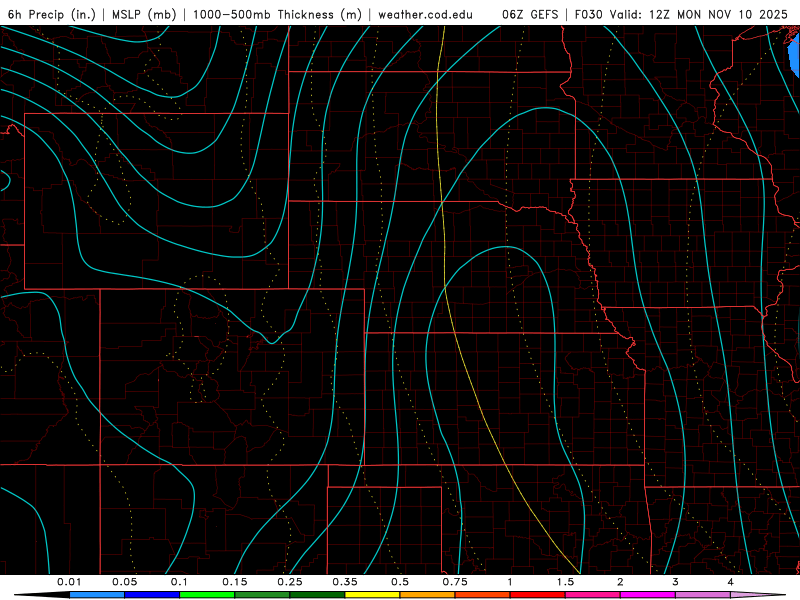Click the weather.cod.edu source text

click(x=425, y=14)
